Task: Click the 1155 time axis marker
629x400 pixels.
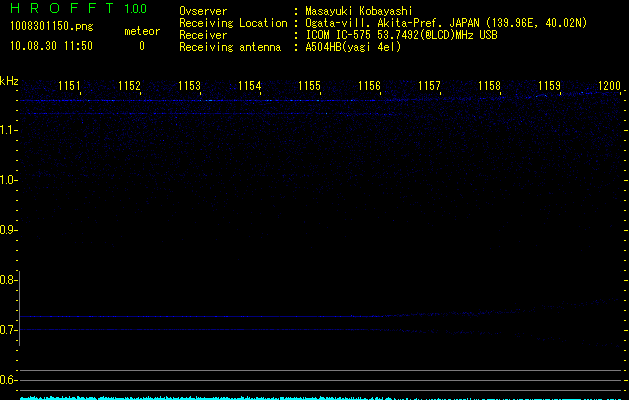Action: click(310, 86)
